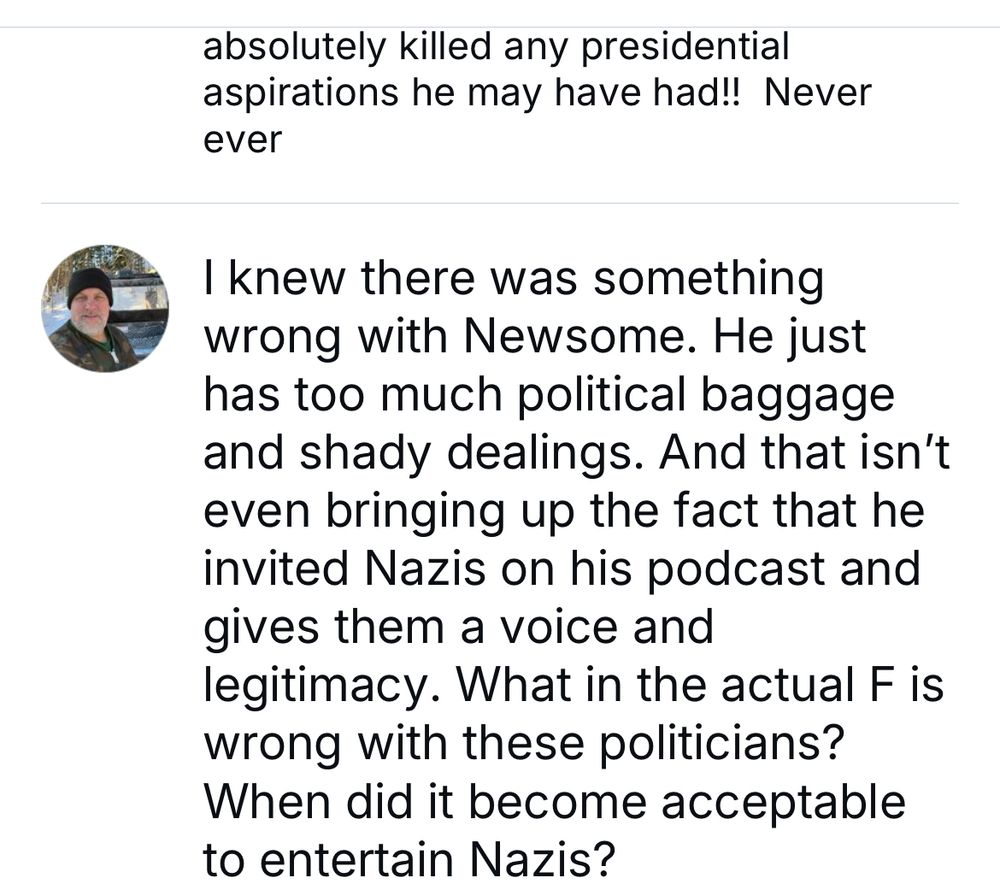Select the text 'absolutely killed any presidential'

[496, 47]
